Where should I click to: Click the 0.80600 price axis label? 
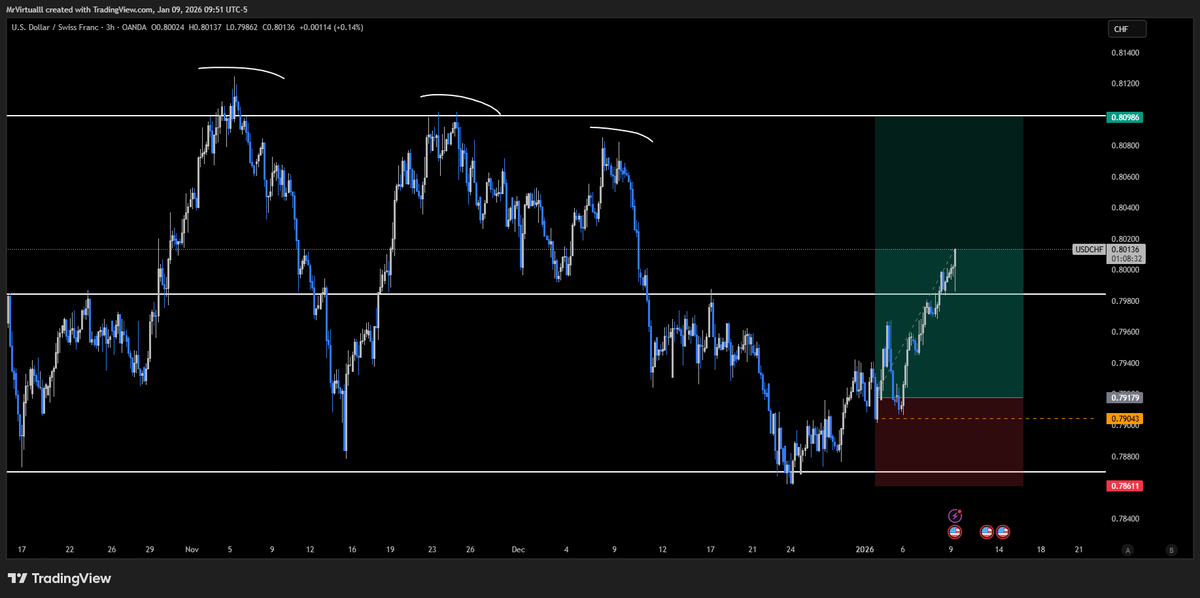(x=1126, y=176)
